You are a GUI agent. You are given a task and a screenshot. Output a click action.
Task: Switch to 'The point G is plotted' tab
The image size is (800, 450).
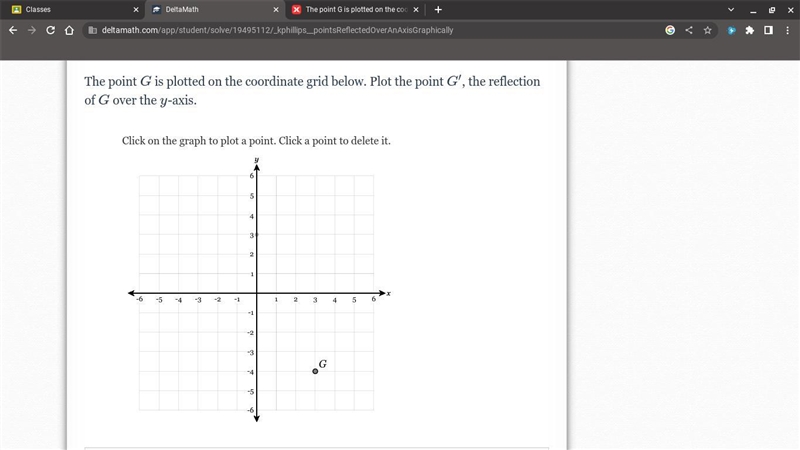pyautogui.click(x=355, y=9)
